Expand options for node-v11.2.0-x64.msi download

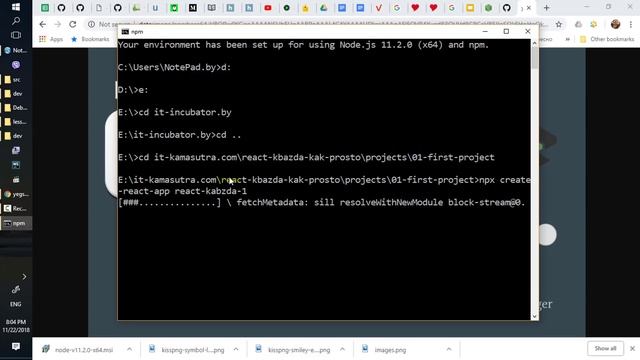coord(129,349)
